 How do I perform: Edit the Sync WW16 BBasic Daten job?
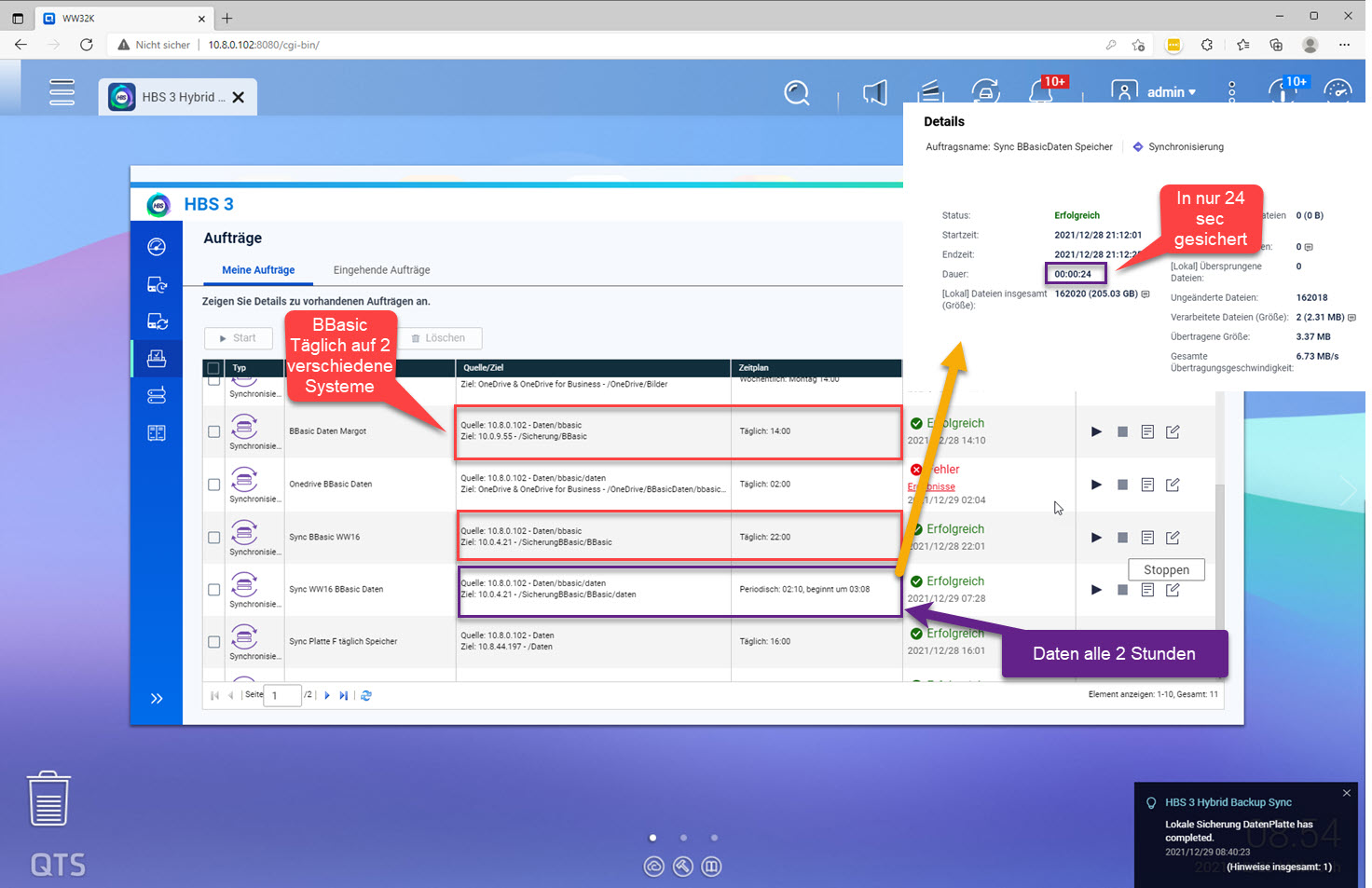[1173, 590]
